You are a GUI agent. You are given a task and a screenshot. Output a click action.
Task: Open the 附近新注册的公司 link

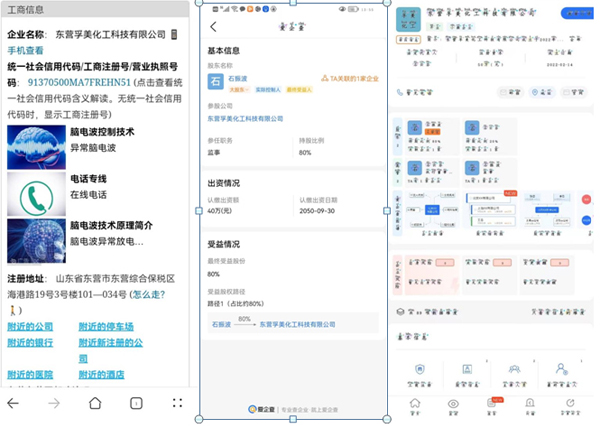point(111,350)
